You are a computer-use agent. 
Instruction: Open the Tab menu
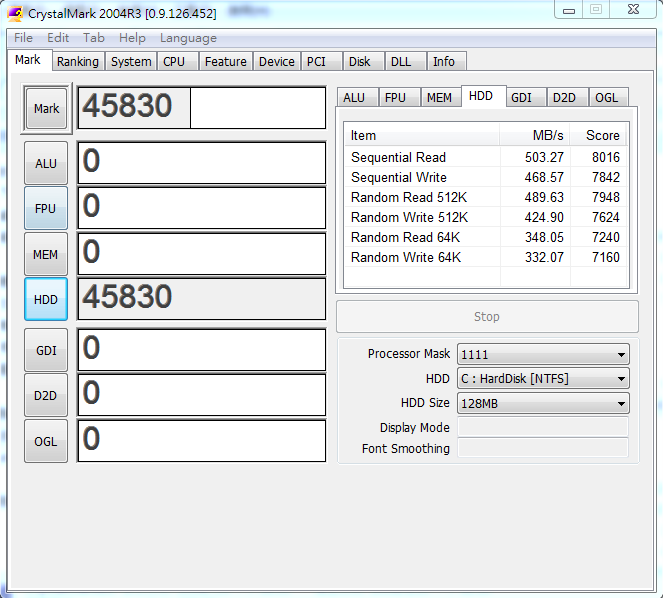pos(93,38)
